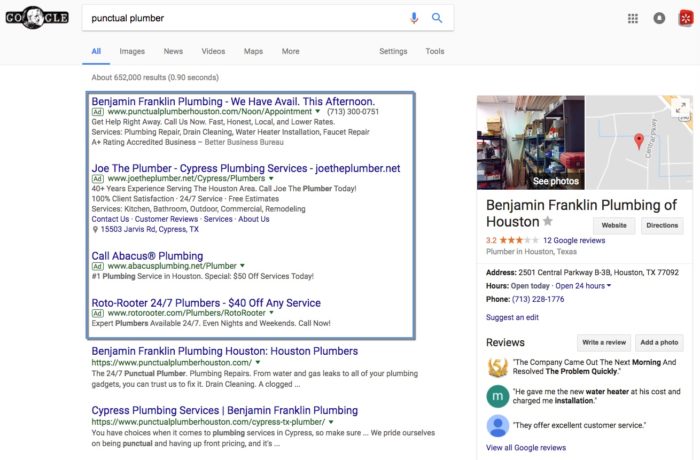Expand arrow beside https://www.punctualplumberhouston.com/ URL
This screenshot has width=700, height=460.
click(x=258, y=363)
